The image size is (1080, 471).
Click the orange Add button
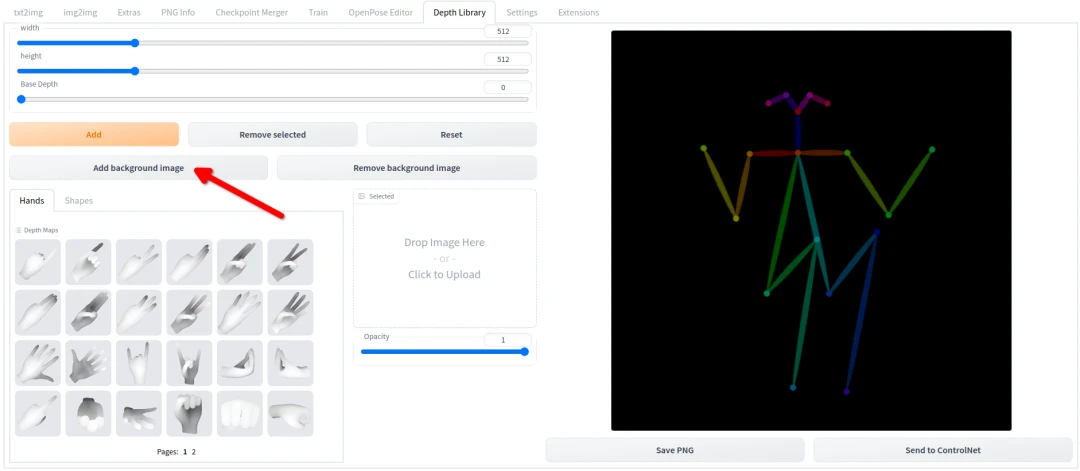[94, 134]
